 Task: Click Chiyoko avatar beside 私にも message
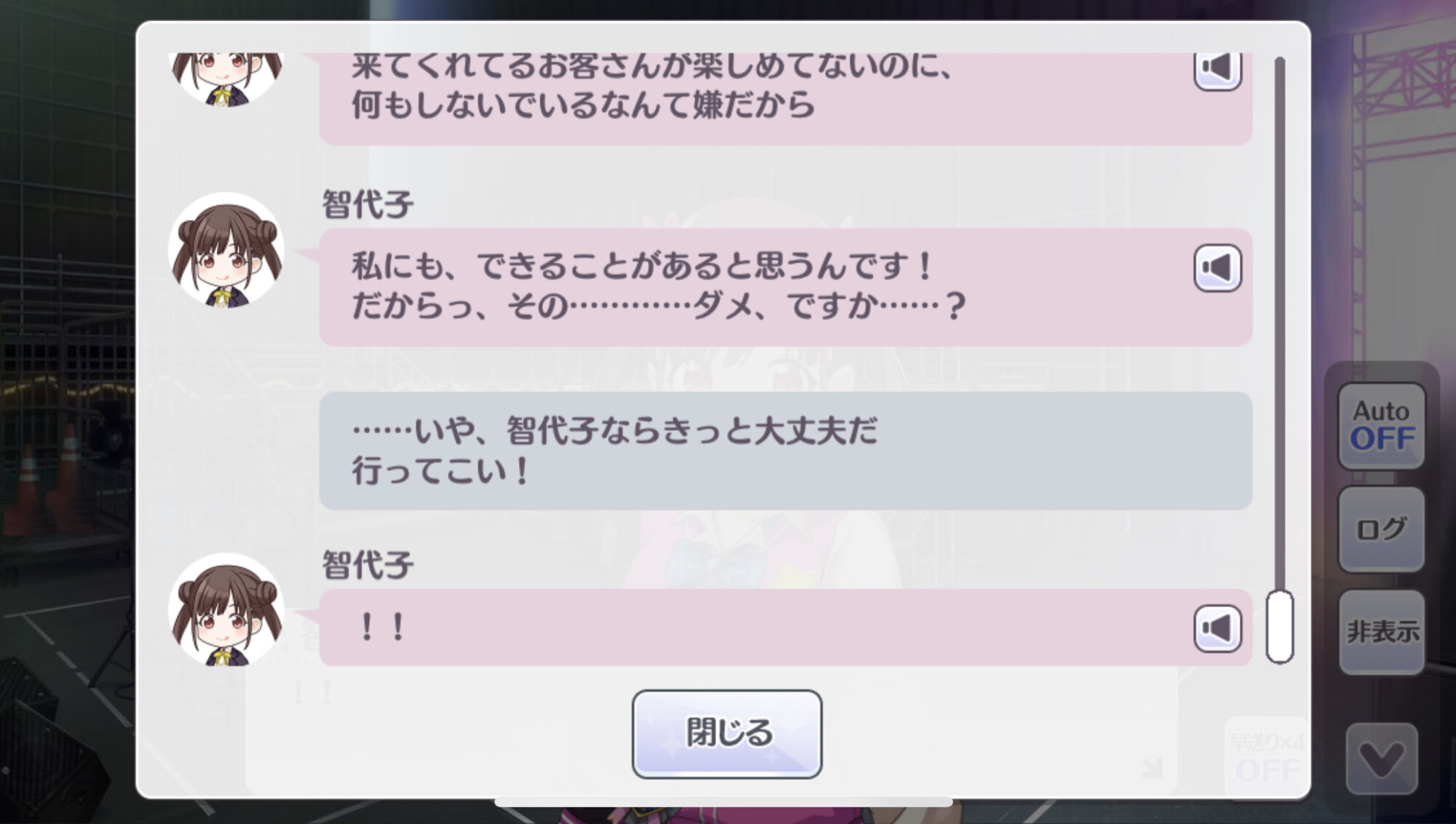coord(226,250)
